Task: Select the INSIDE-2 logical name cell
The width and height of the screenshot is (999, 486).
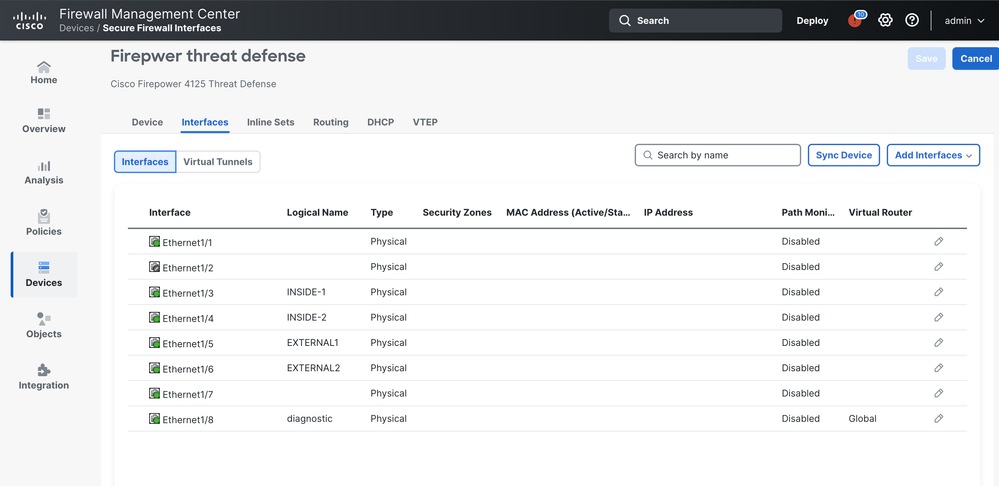Action: point(306,317)
